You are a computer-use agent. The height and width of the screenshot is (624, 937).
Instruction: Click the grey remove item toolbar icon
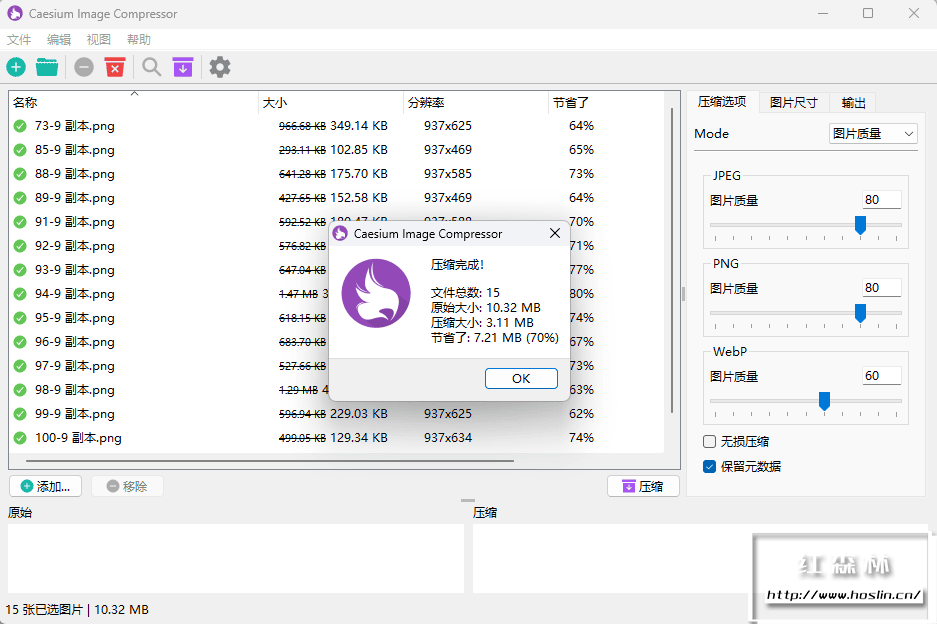pos(84,67)
